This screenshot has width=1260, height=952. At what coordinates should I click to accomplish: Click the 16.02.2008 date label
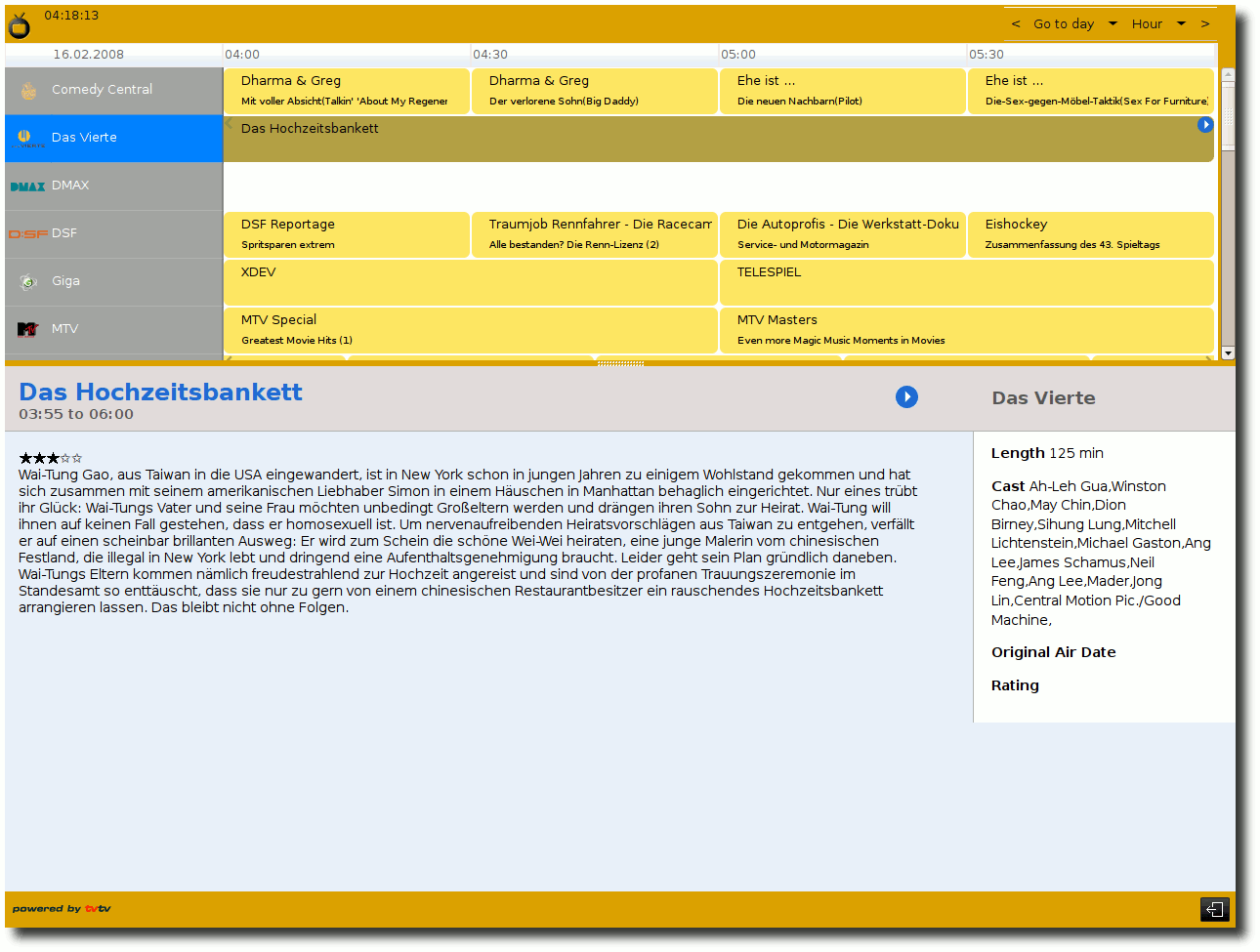coord(89,55)
